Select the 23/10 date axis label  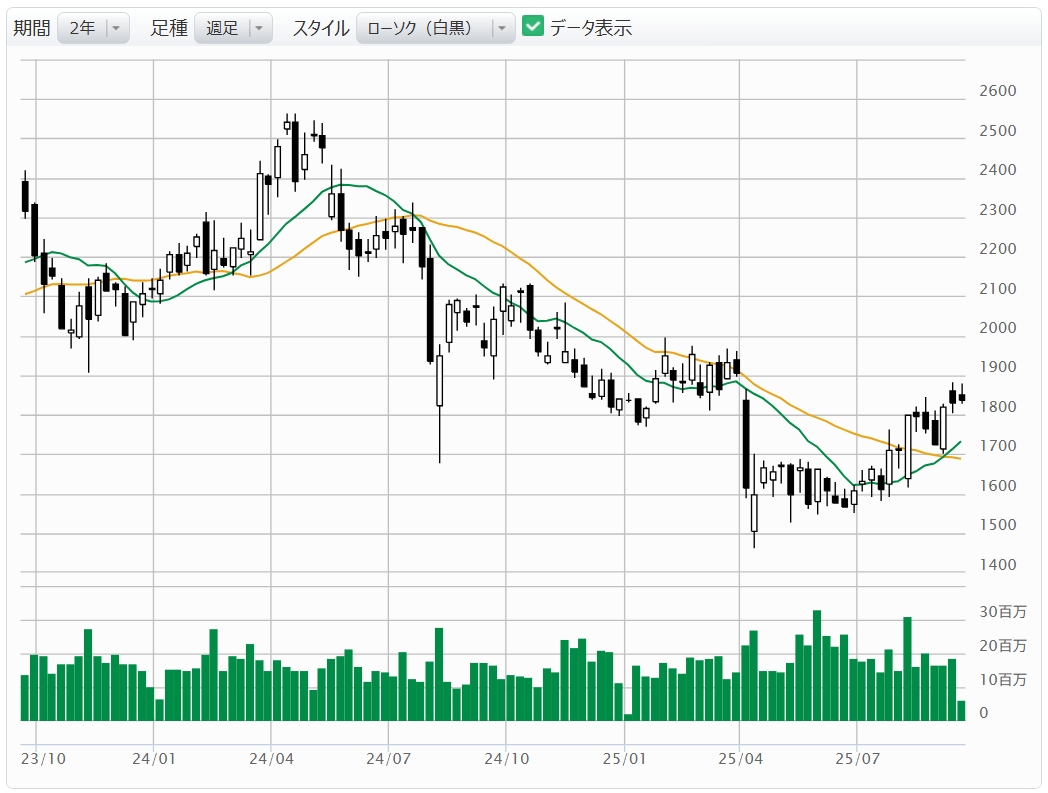pyautogui.click(x=43, y=759)
